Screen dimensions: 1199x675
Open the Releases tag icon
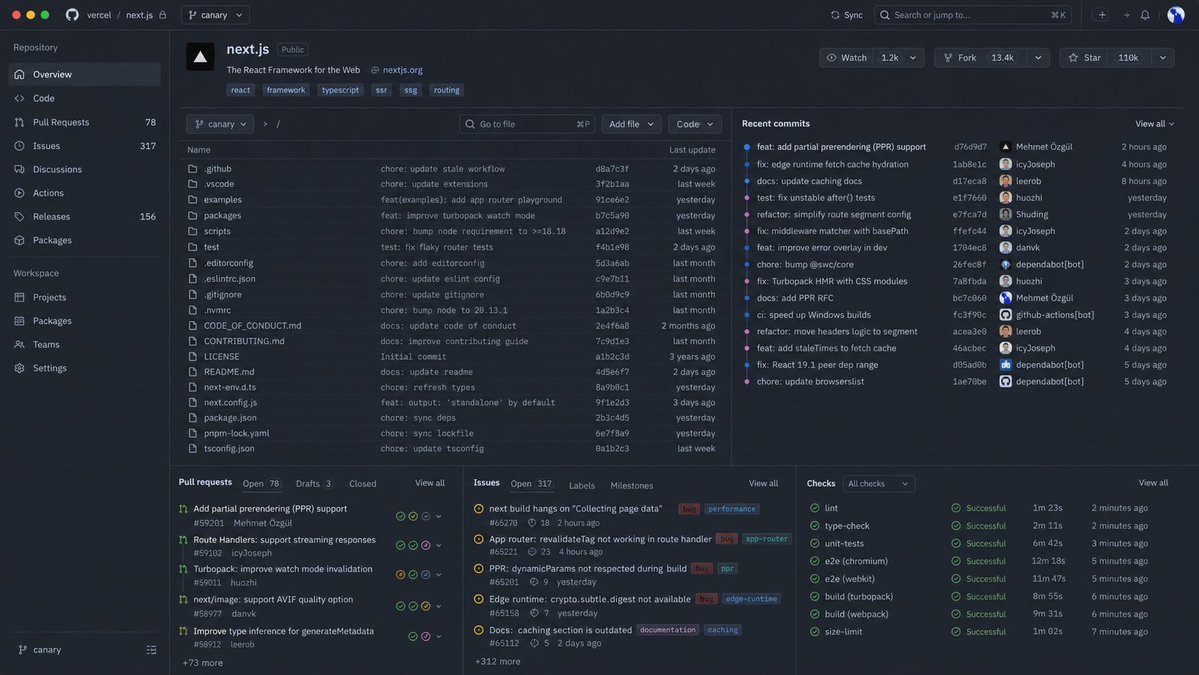point(19,216)
